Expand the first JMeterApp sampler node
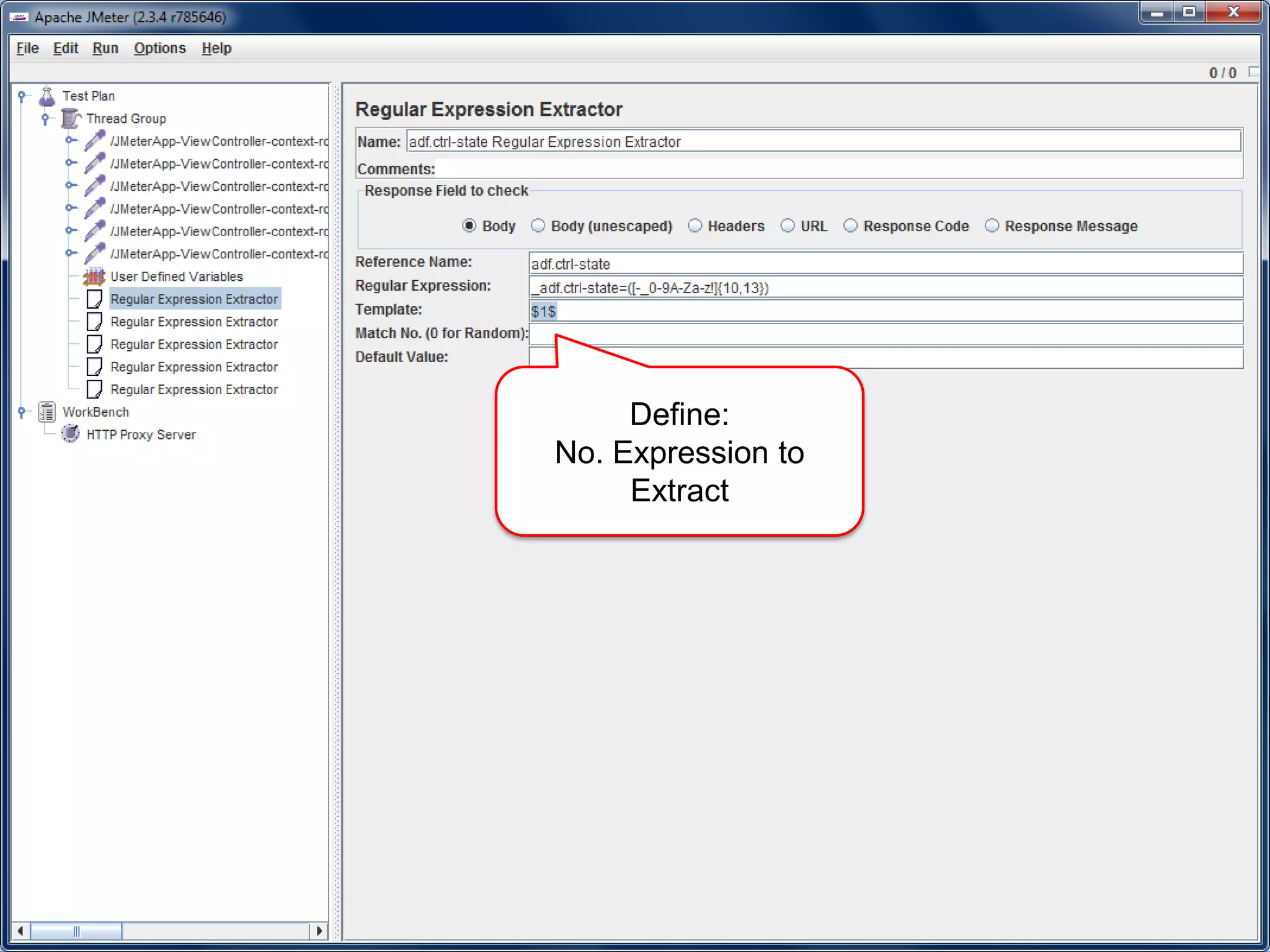 pyautogui.click(x=71, y=141)
